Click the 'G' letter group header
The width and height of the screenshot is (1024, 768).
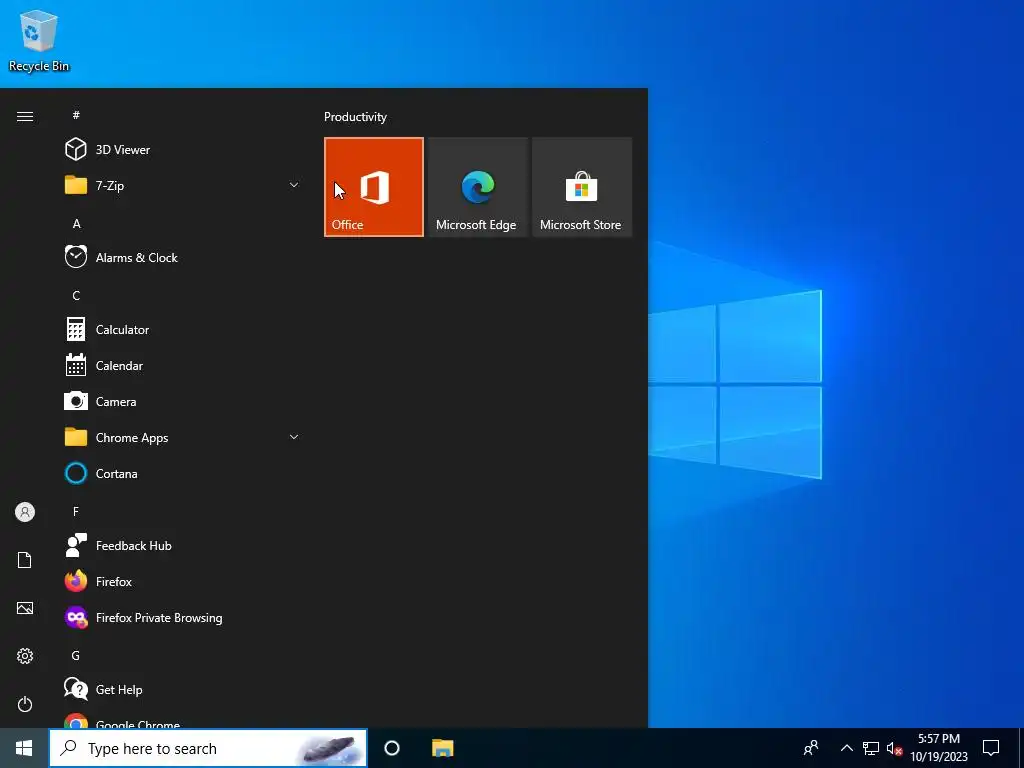[x=76, y=655]
